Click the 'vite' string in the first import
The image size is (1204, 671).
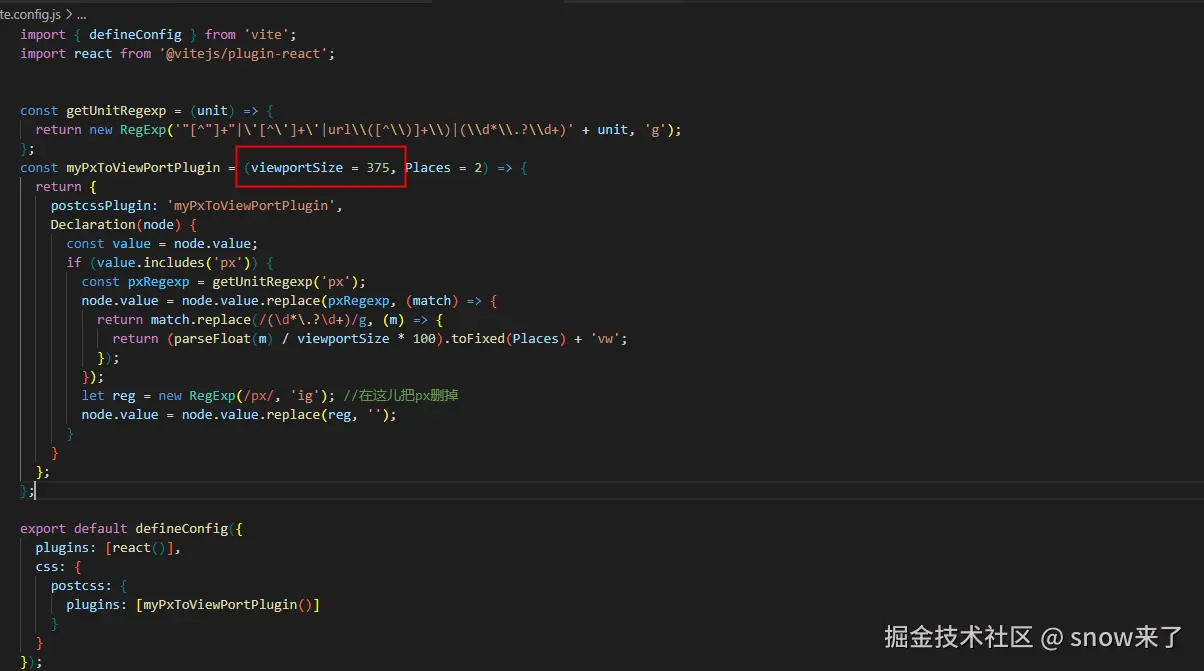tap(264, 34)
